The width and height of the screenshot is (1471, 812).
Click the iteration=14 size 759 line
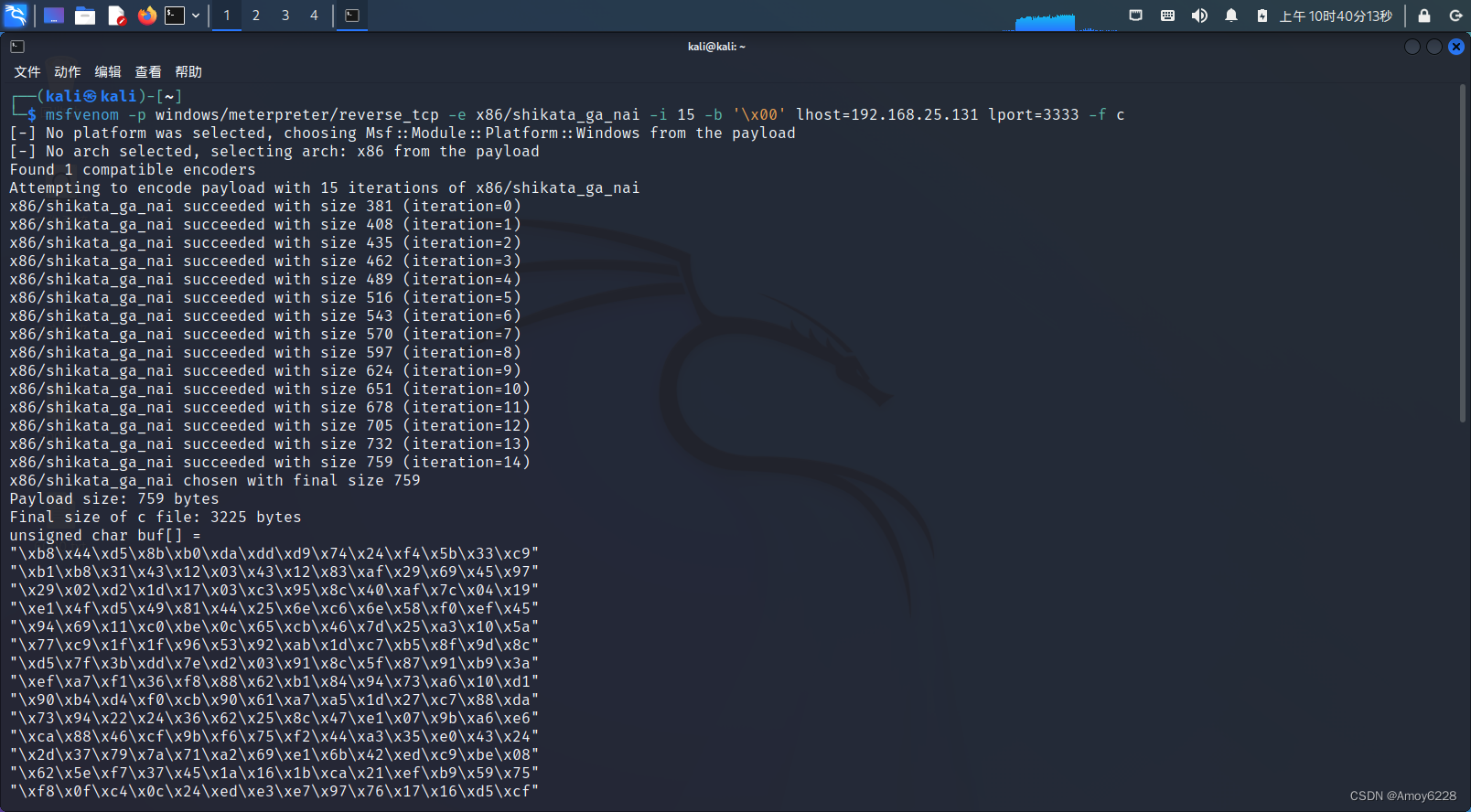coord(270,462)
